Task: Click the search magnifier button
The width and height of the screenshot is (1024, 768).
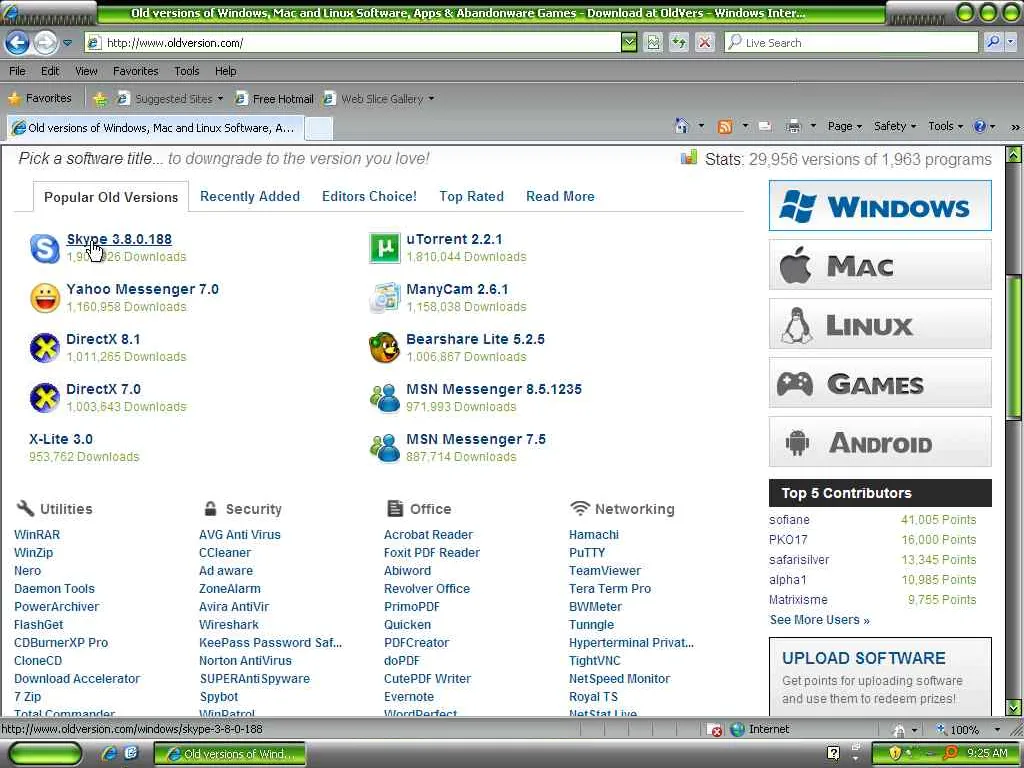Action: pos(993,42)
